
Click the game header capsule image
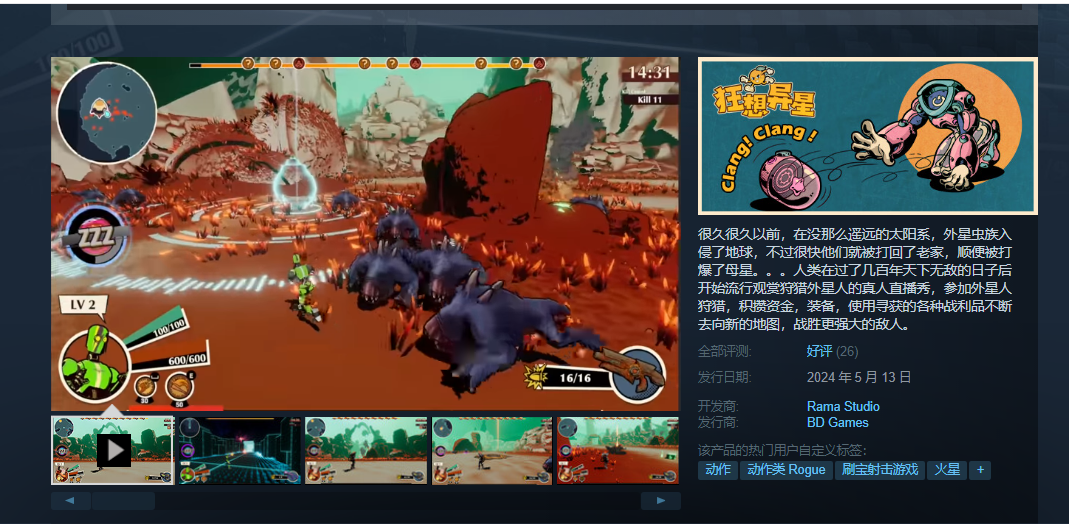[x=868, y=136]
